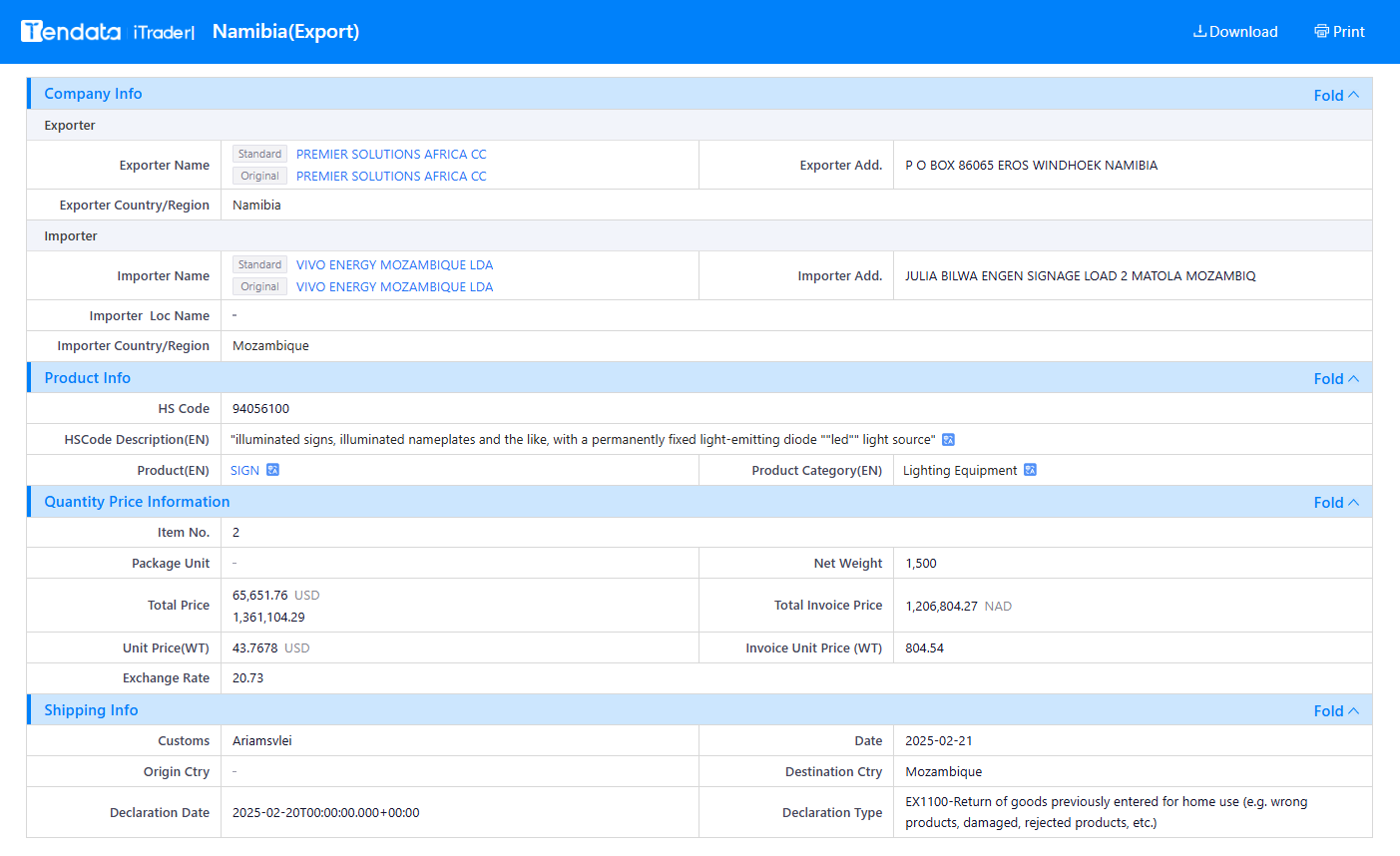This screenshot has width=1400, height=856.
Task: Select the illuminated signs HS code description
Action: [x=583, y=439]
